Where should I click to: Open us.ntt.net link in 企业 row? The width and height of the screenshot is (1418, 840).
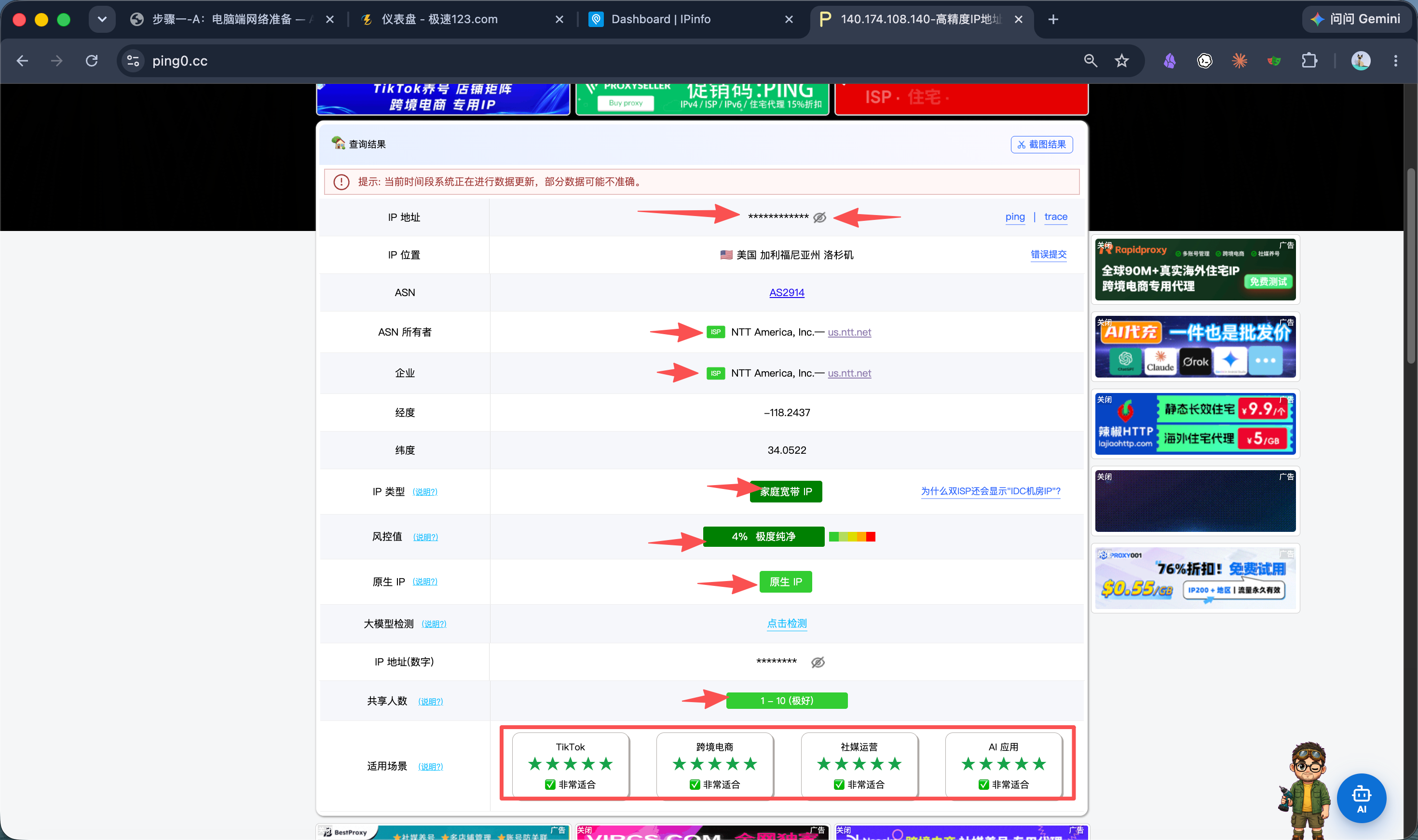849,373
